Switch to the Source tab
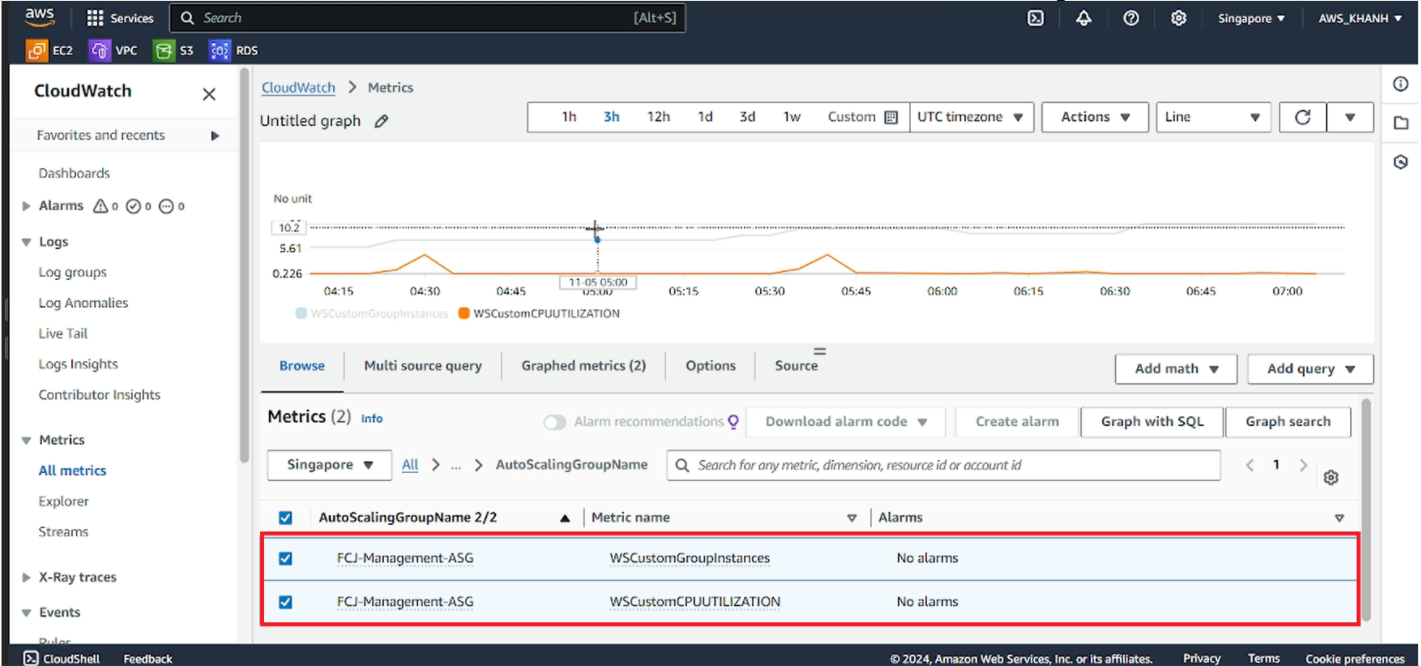The image size is (1421, 666). [x=796, y=366]
